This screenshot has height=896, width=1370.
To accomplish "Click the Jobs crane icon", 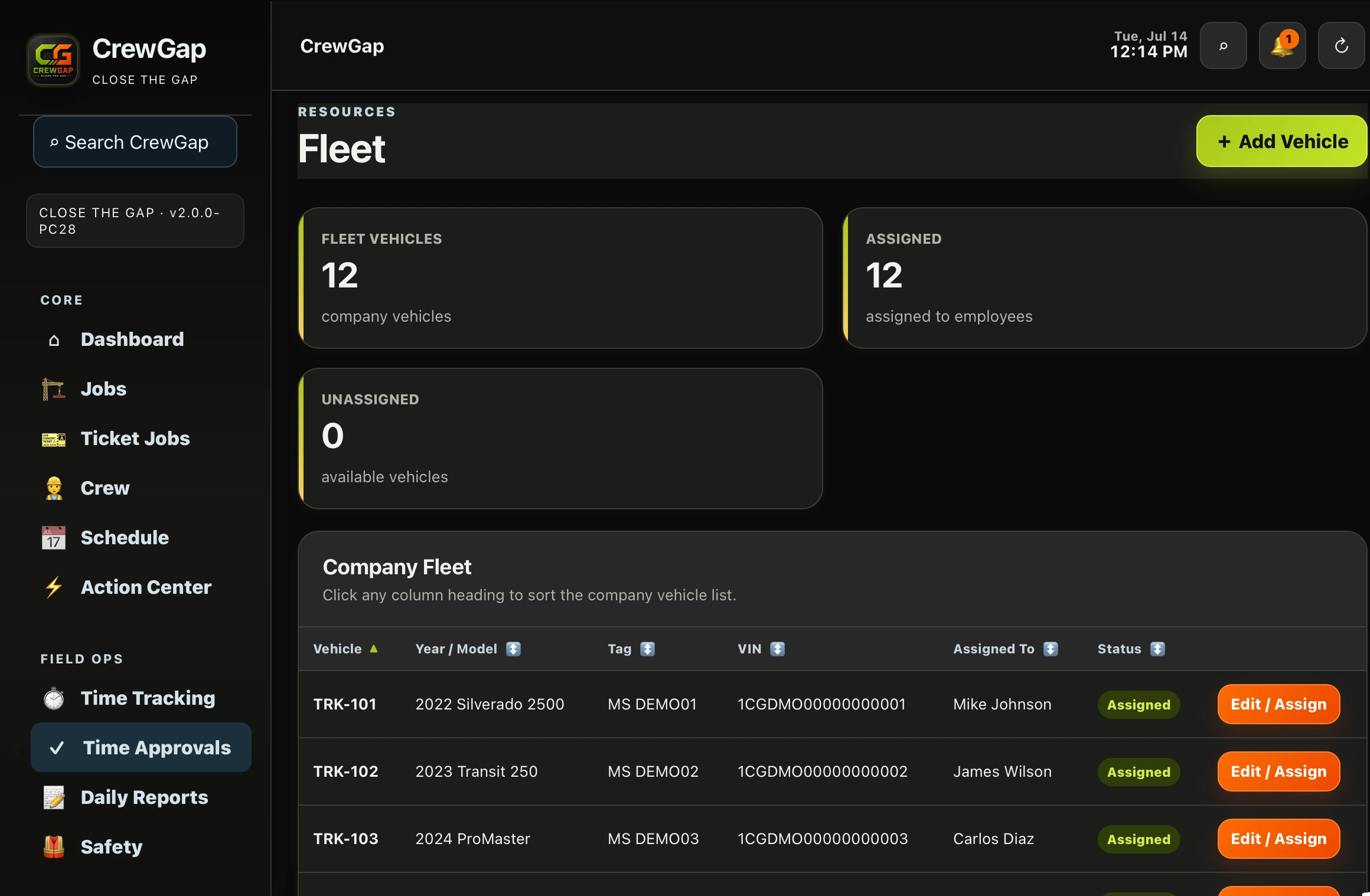I will pos(54,390).
